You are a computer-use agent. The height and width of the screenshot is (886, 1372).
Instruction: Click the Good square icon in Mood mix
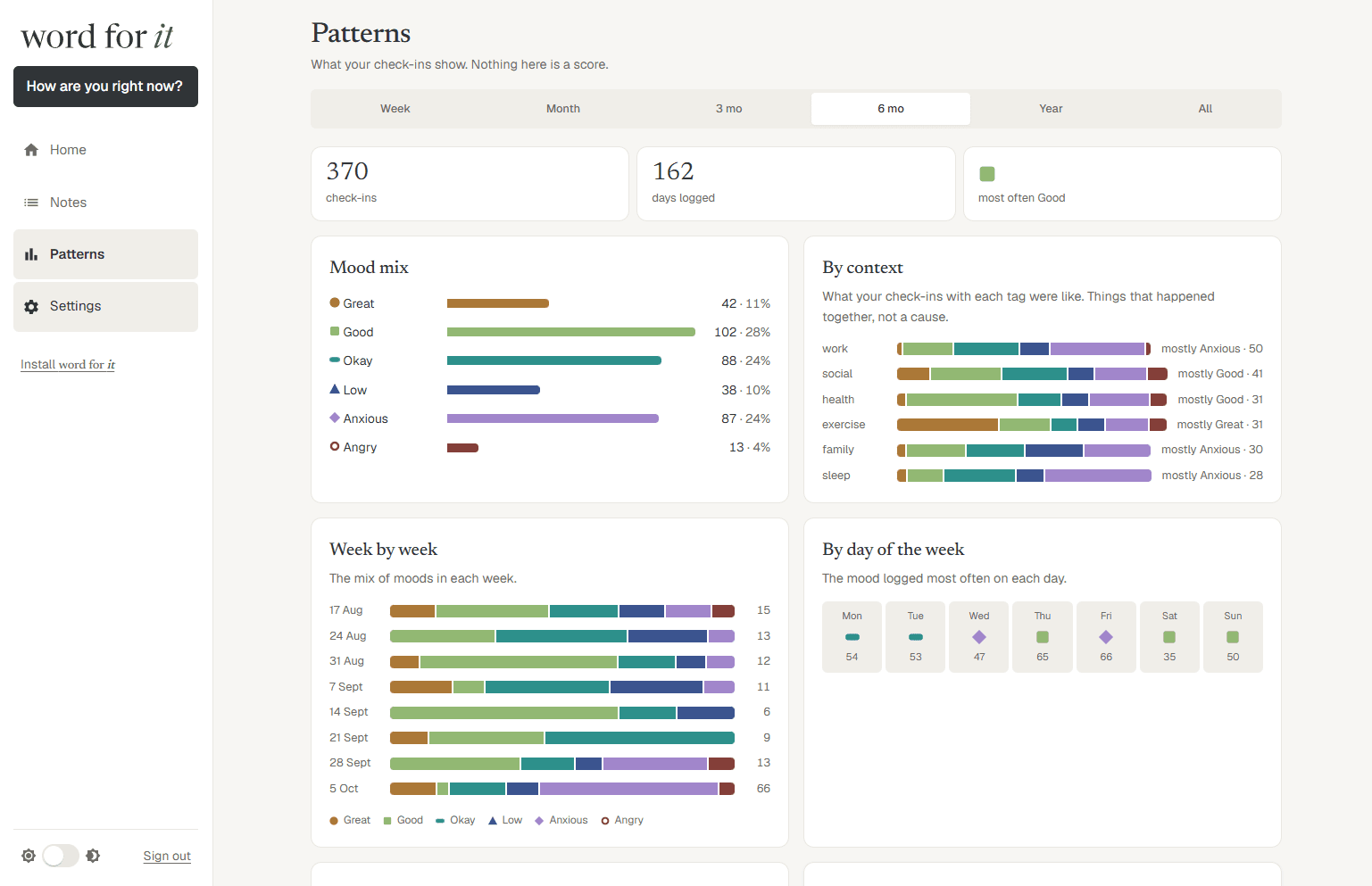pyautogui.click(x=335, y=331)
